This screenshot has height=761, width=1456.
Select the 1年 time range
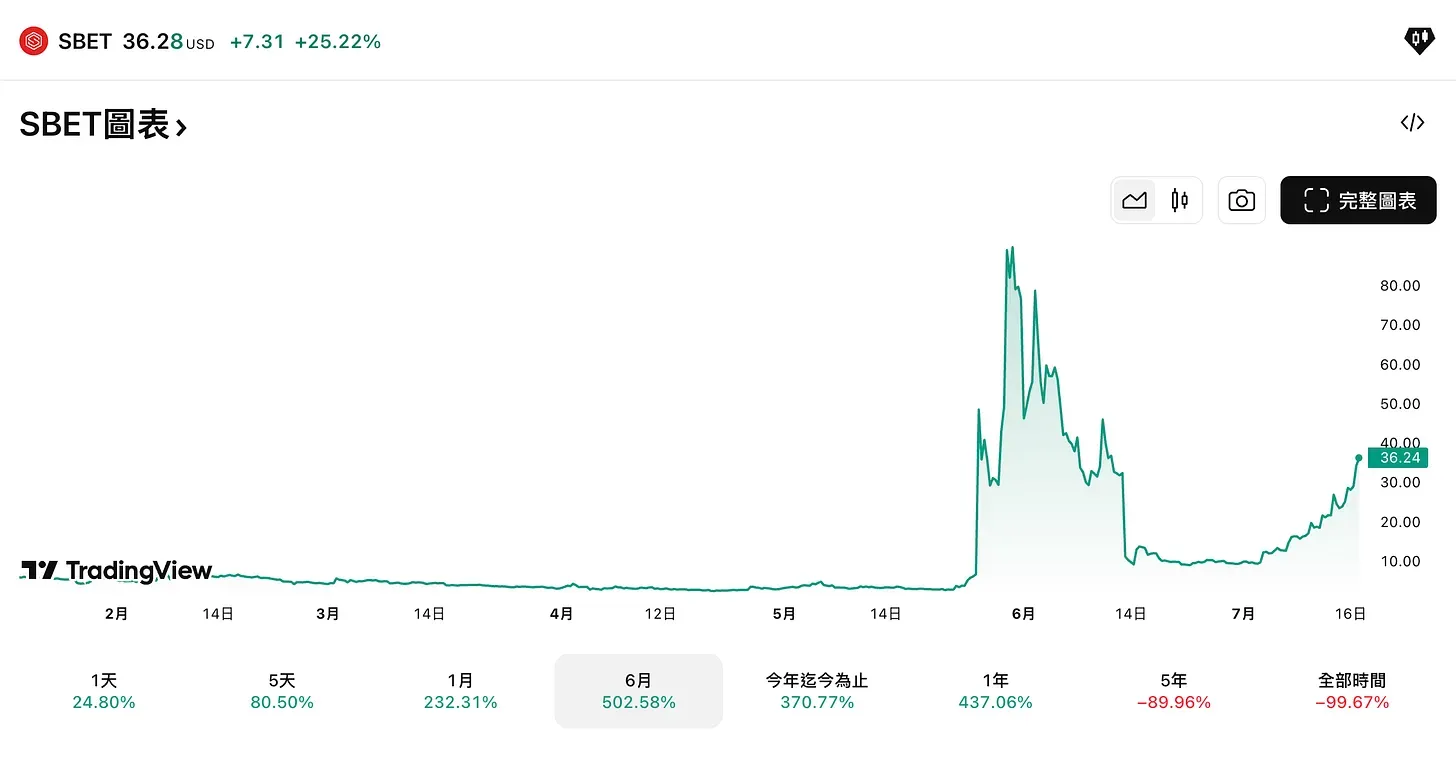click(995, 691)
